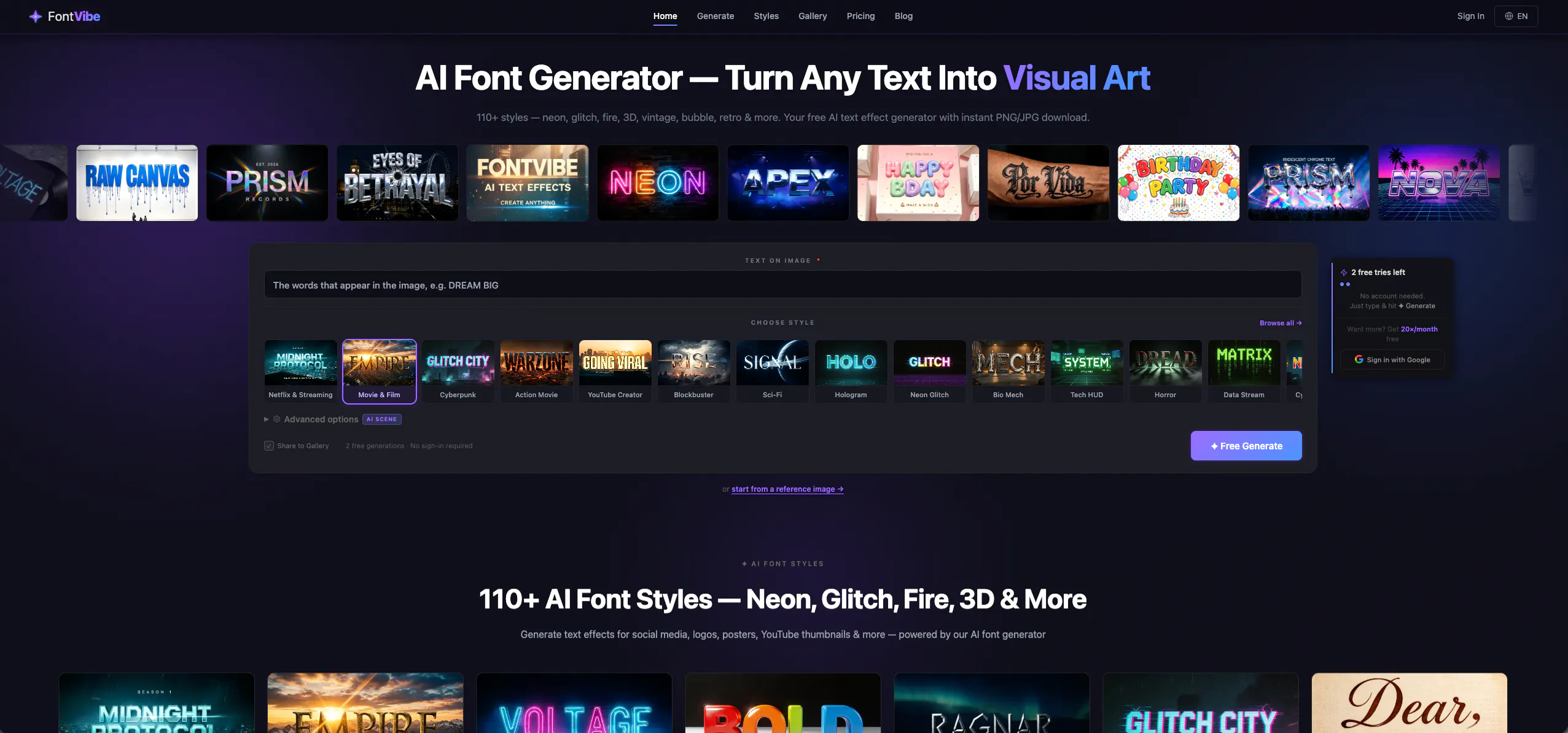Image resolution: width=1568 pixels, height=733 pixels.
Task: Open the RAW CANVAS sample image
Action: [x=137, y=183]
